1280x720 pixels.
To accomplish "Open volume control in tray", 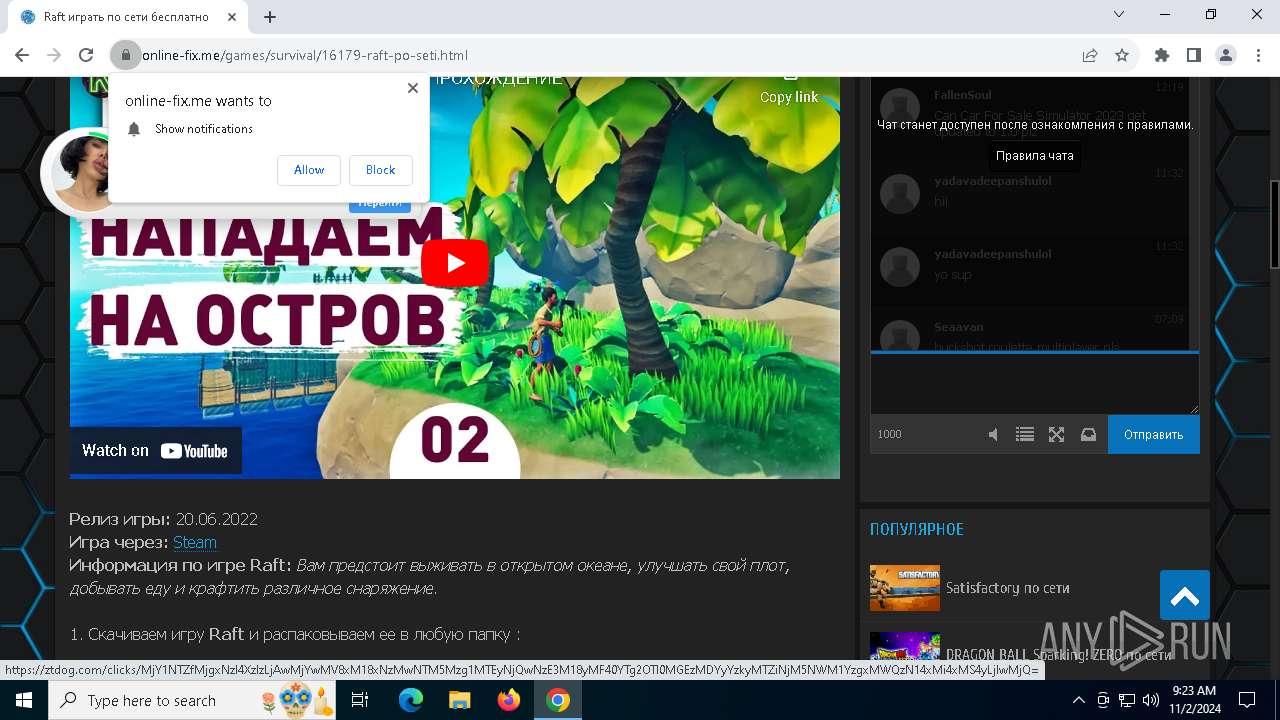I will point(1151,700).
